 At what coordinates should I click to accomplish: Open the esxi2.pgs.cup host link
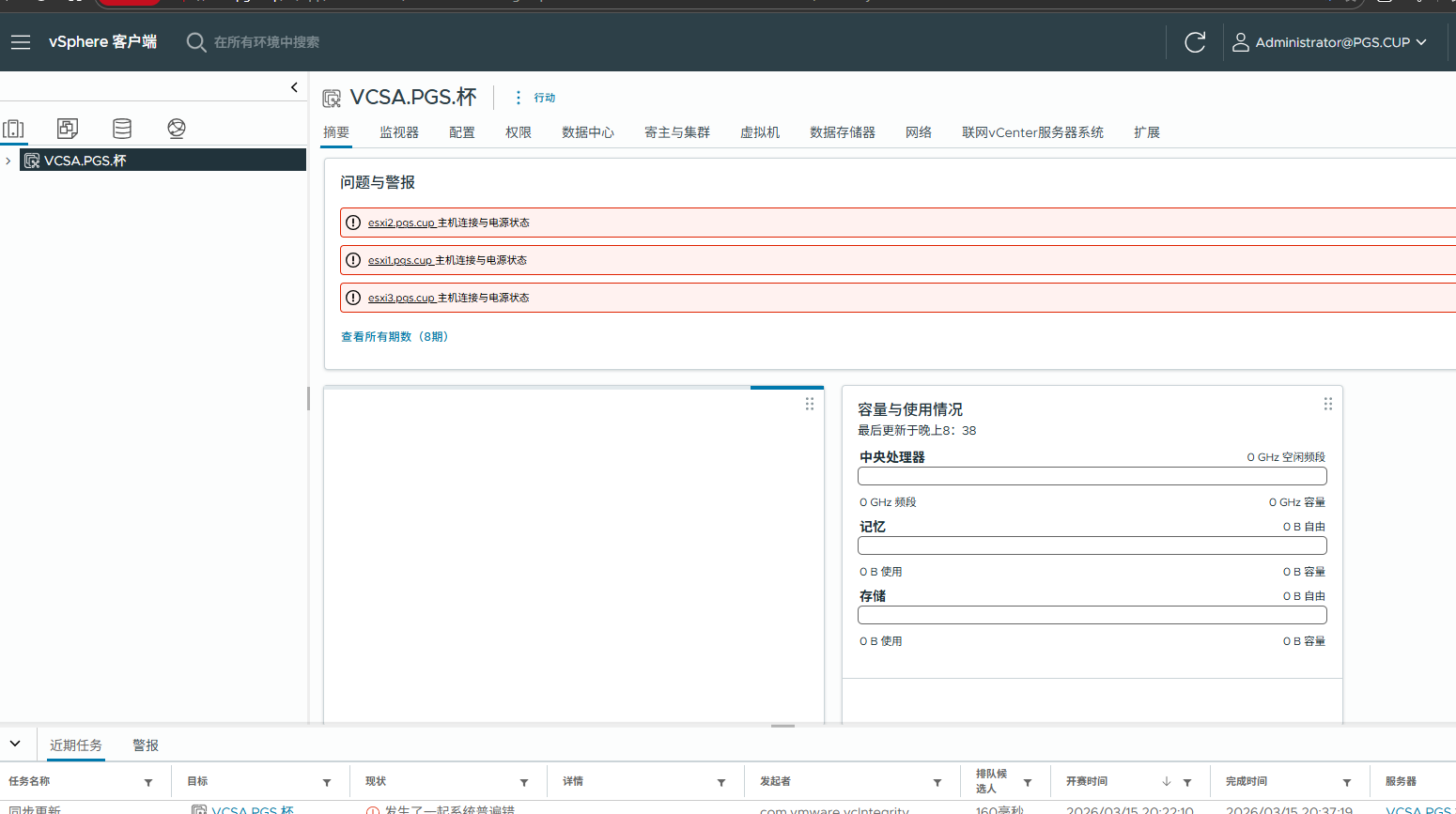click(401, 223)
